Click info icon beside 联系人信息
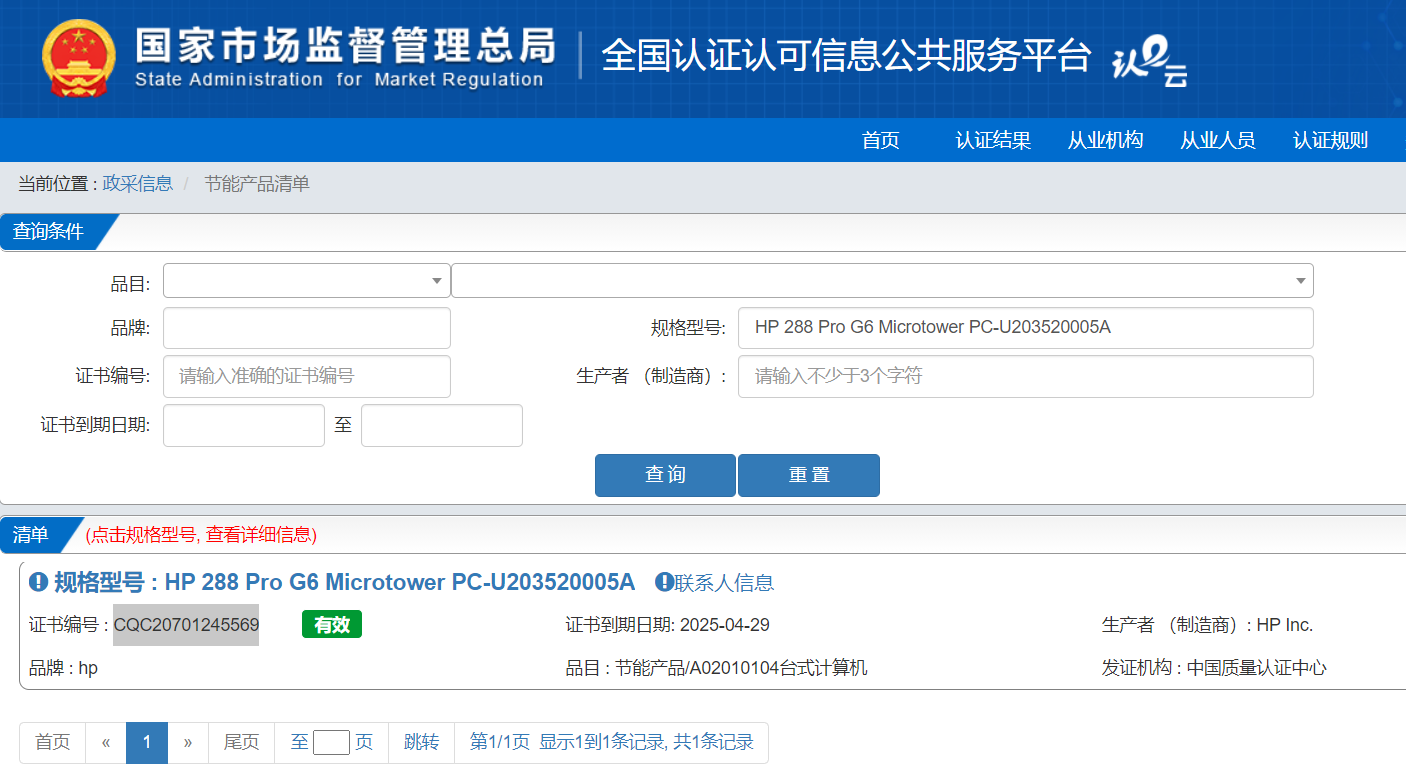Image resolution: width=1406 pixels, height=775 pixels. pos(664,582)
